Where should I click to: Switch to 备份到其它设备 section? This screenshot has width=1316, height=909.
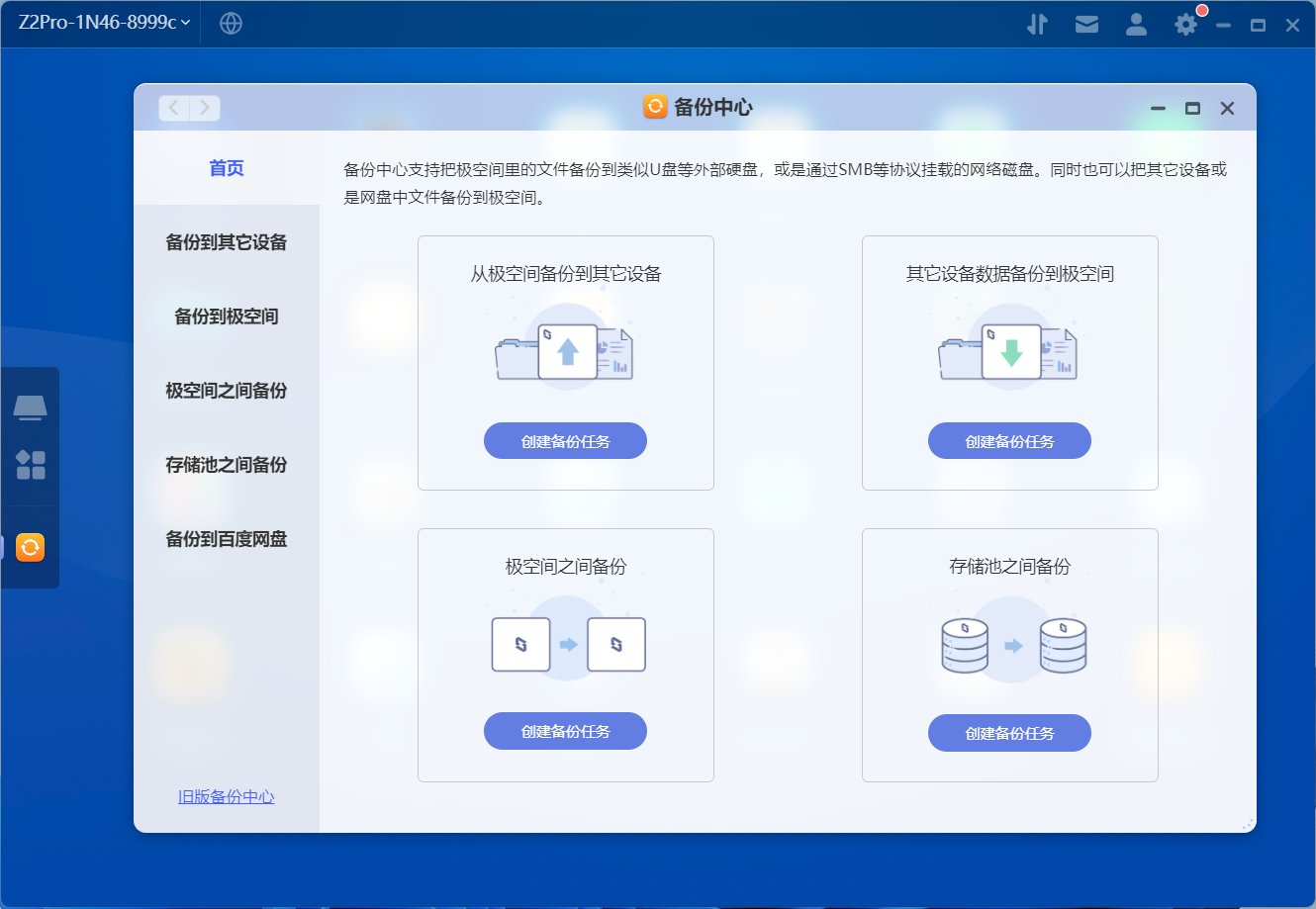(226, 241)
